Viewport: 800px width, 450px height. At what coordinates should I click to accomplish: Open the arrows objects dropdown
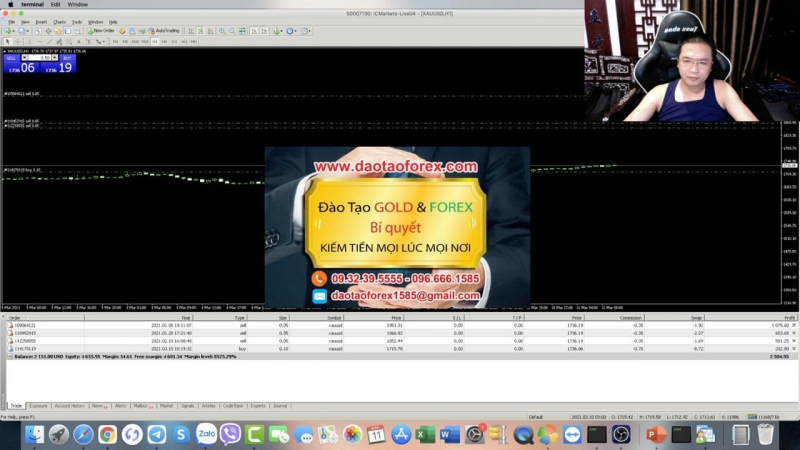point(100,41)
